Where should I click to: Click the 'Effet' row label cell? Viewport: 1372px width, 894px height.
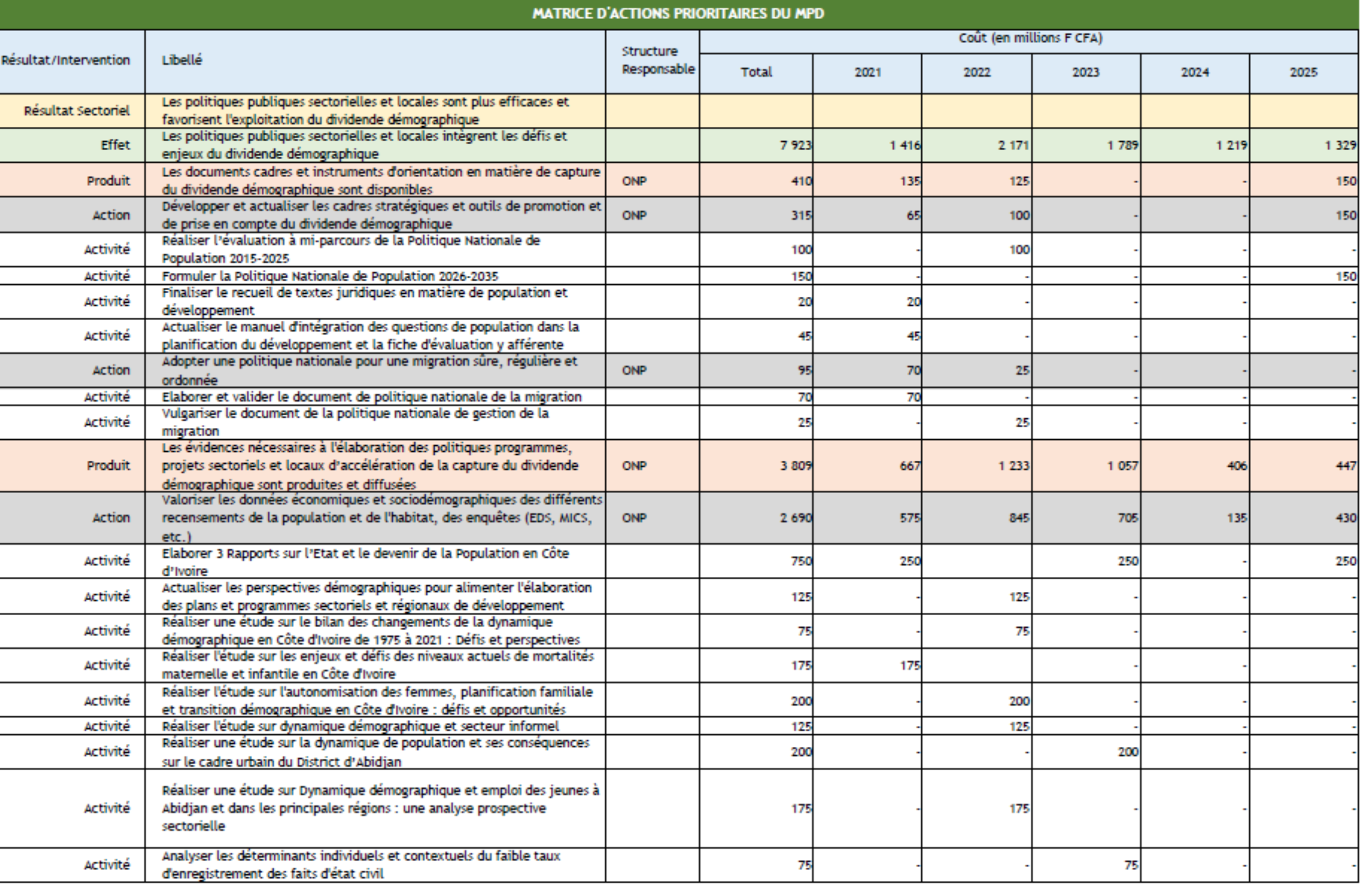[114, 145]
